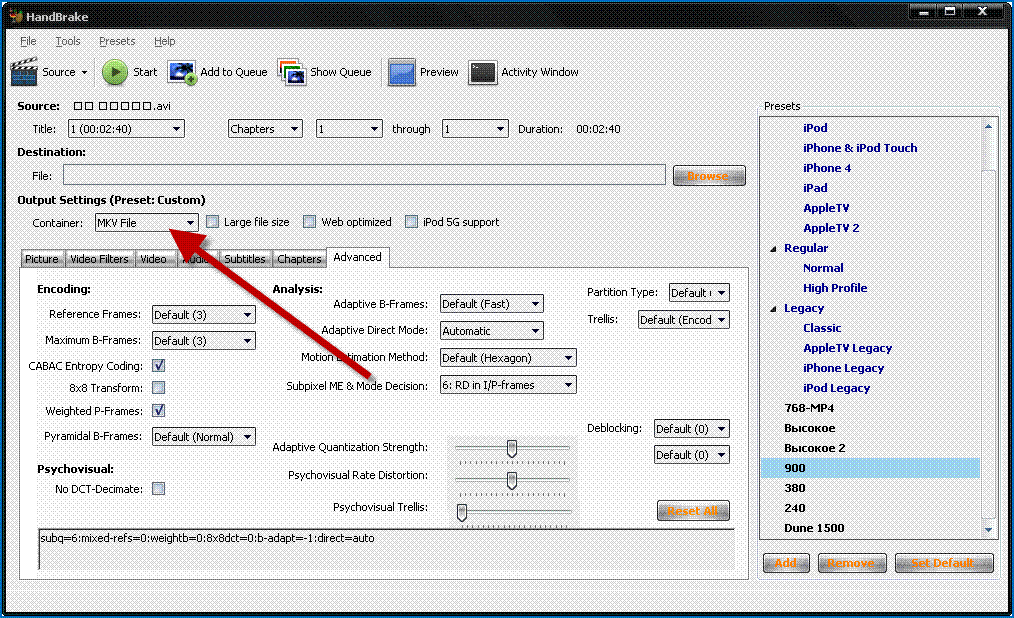Click the x264 options string text box
The width and height of the screenshot is (1014, 618).
click(386, 549)
